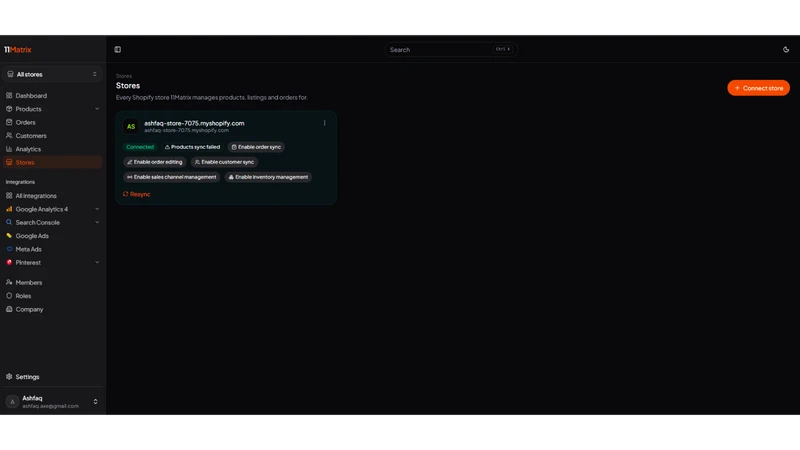Click the Connected status badge

pyautogui.click(x=140, y=147)
